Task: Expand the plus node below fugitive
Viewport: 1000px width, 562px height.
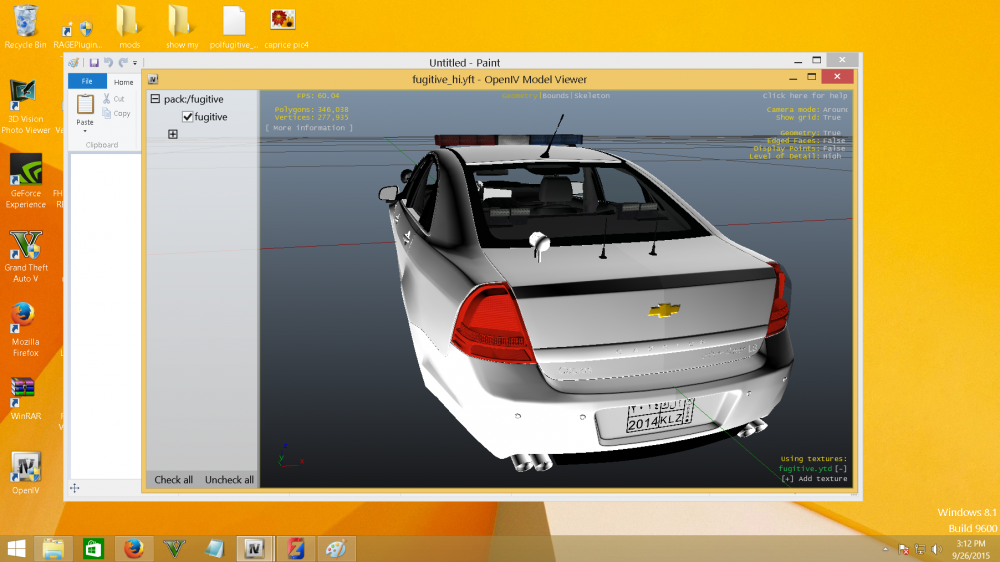Action: (173, 134)
